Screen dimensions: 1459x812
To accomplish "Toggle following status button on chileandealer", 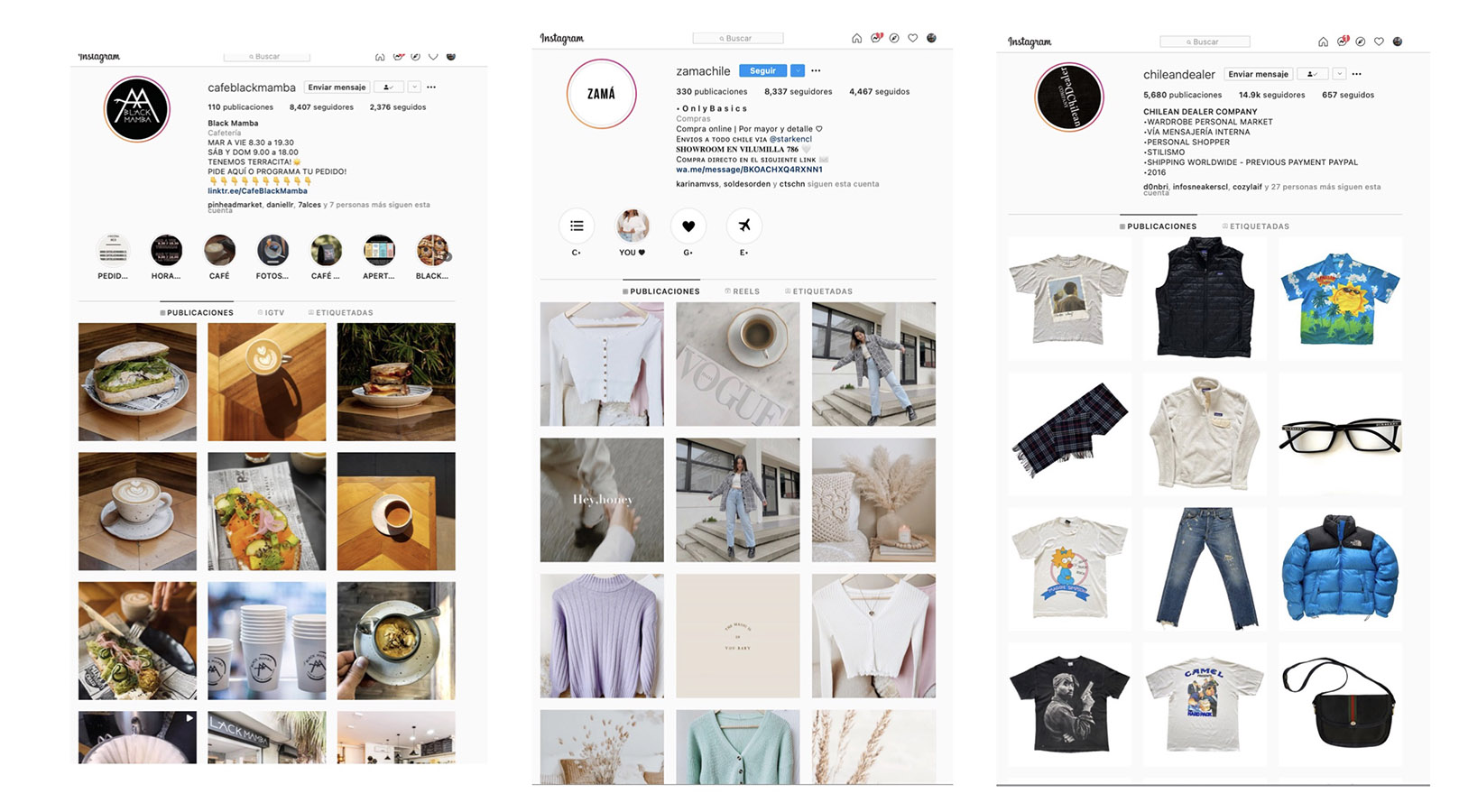I will coord(1313,74).
